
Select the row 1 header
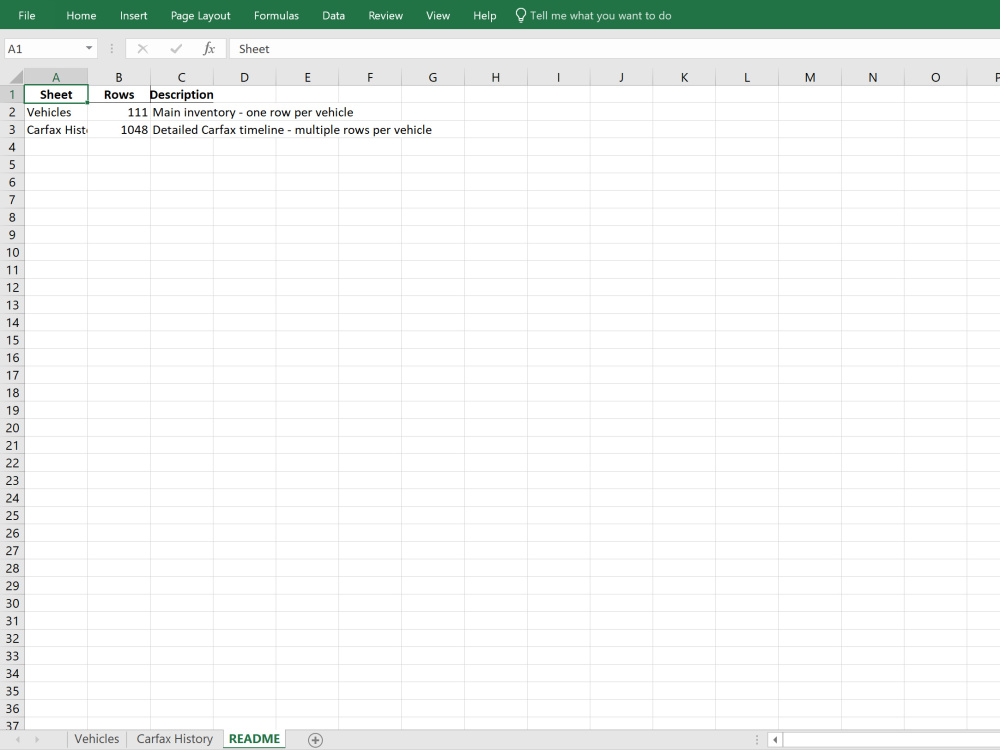(12, 94)
